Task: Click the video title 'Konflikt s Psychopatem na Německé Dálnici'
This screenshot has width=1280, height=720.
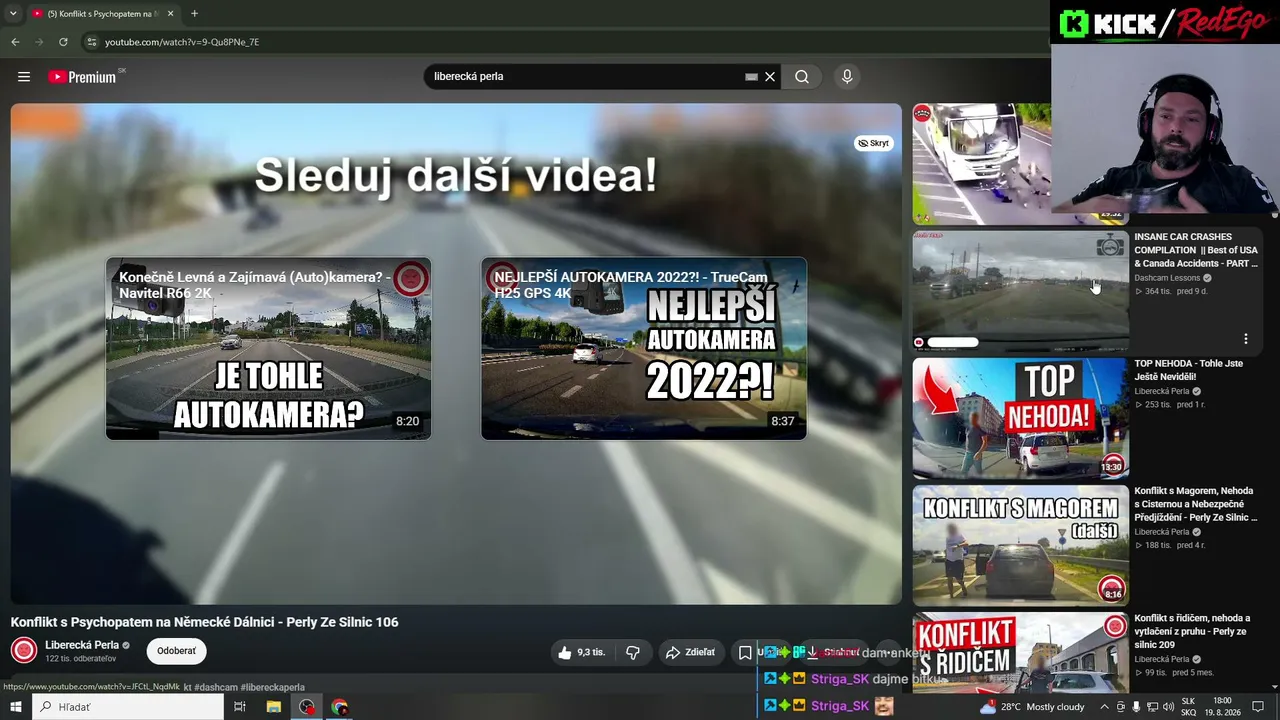Action: pyautogui.click(x=205, y=622)
